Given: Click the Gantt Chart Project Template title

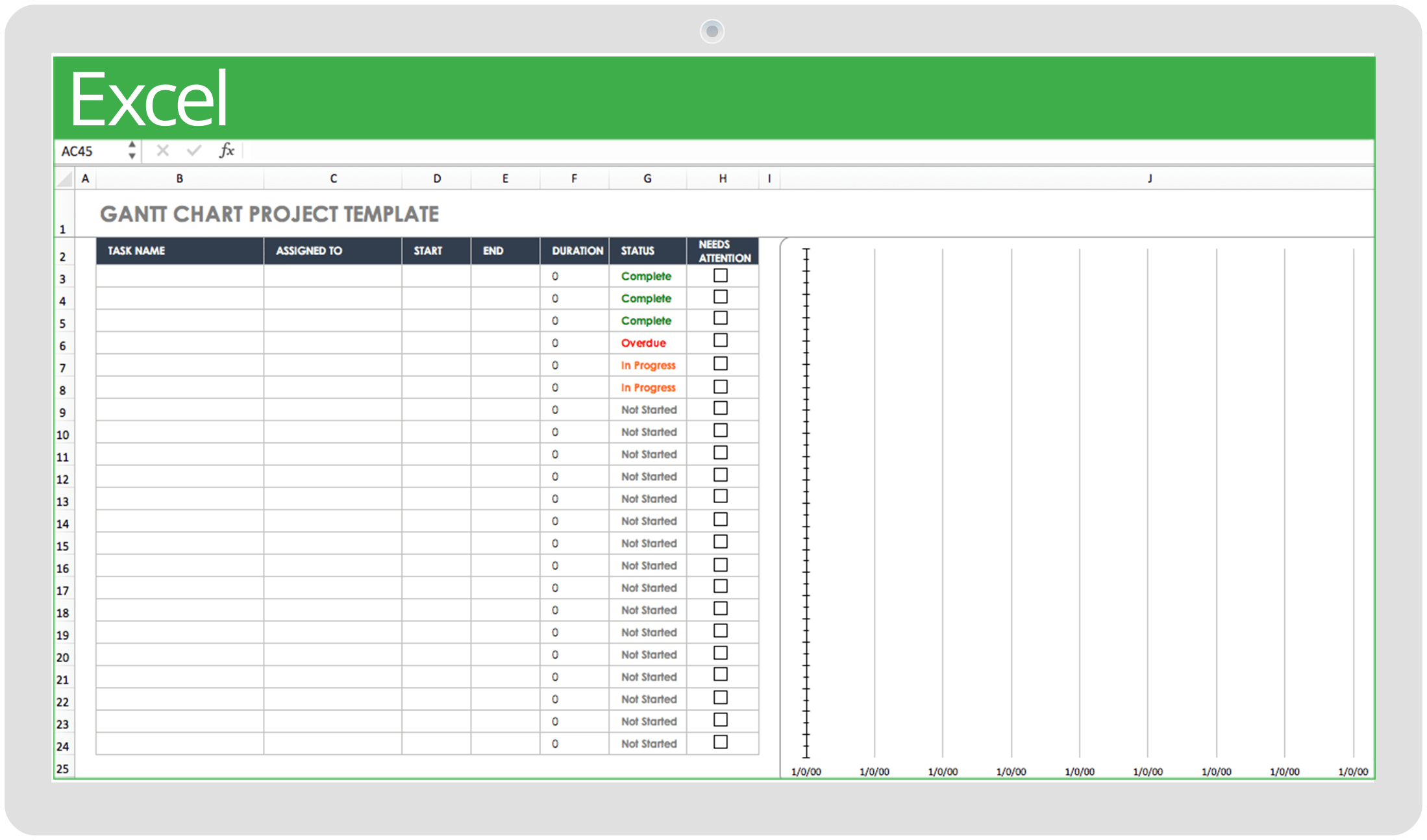Looking at the screenshot, I should pos(269,214).
